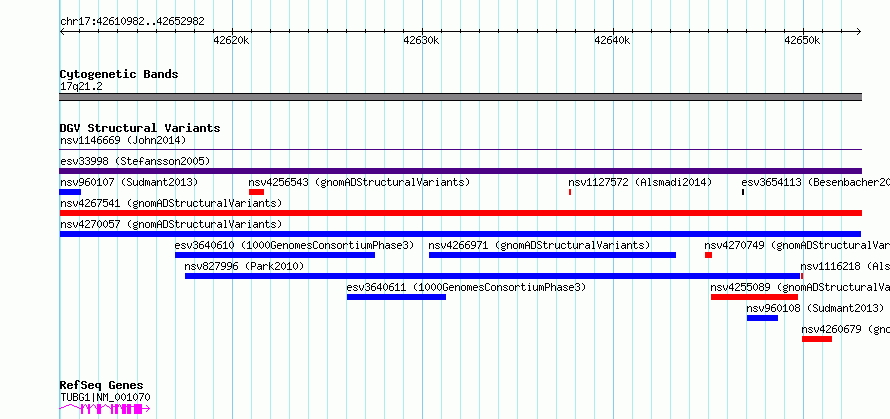Image resolution: width=890 pixels, height=419 pixels.
Task: Click the 42650k ruler tick label
Action: click(803, 41)
